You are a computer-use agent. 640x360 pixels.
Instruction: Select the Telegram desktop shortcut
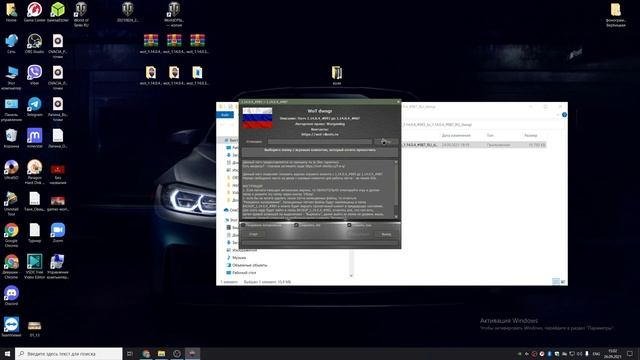coord(34,107)
